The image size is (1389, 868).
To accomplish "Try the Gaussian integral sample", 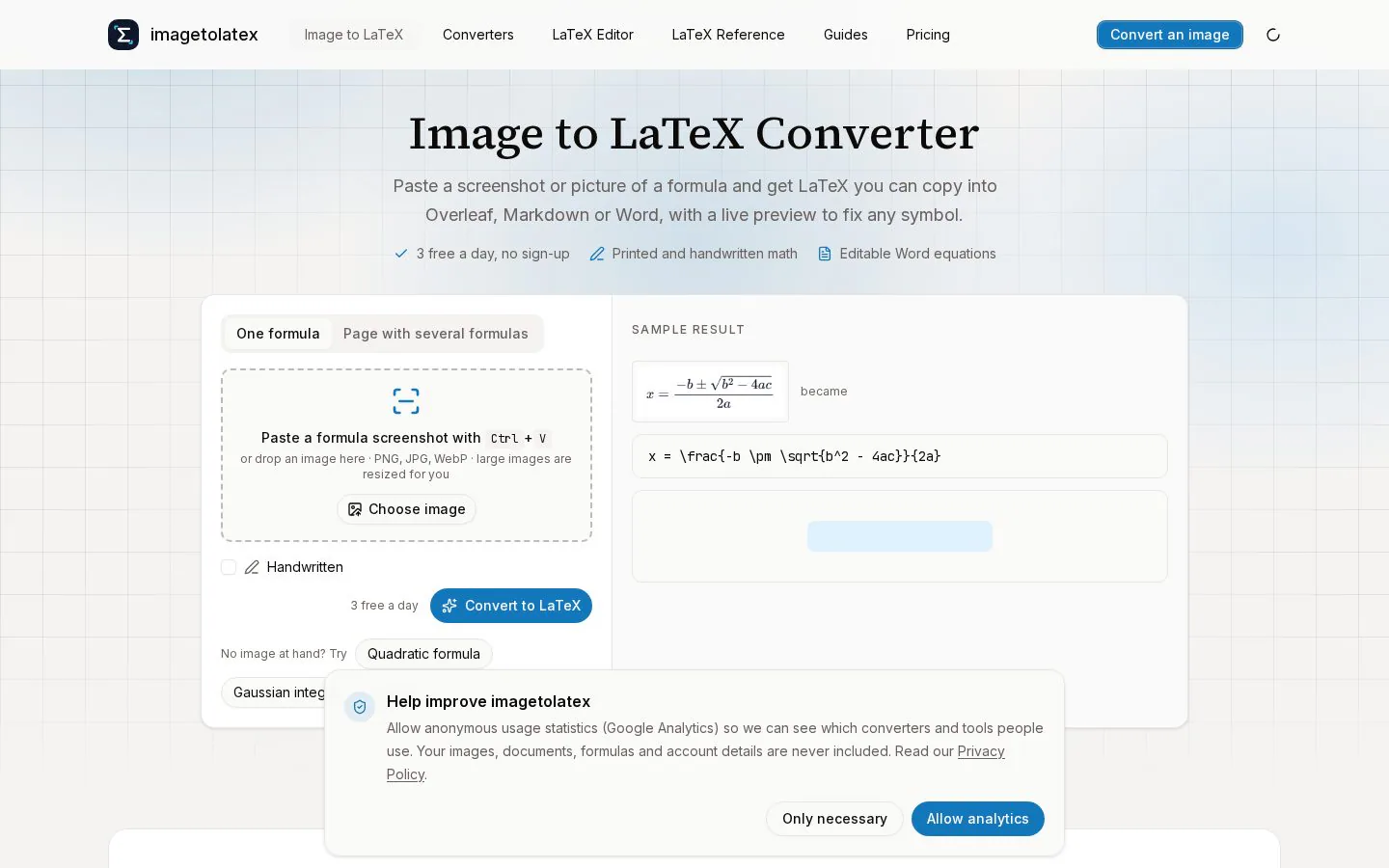I will pyautogui.click(x=274, y=692).
